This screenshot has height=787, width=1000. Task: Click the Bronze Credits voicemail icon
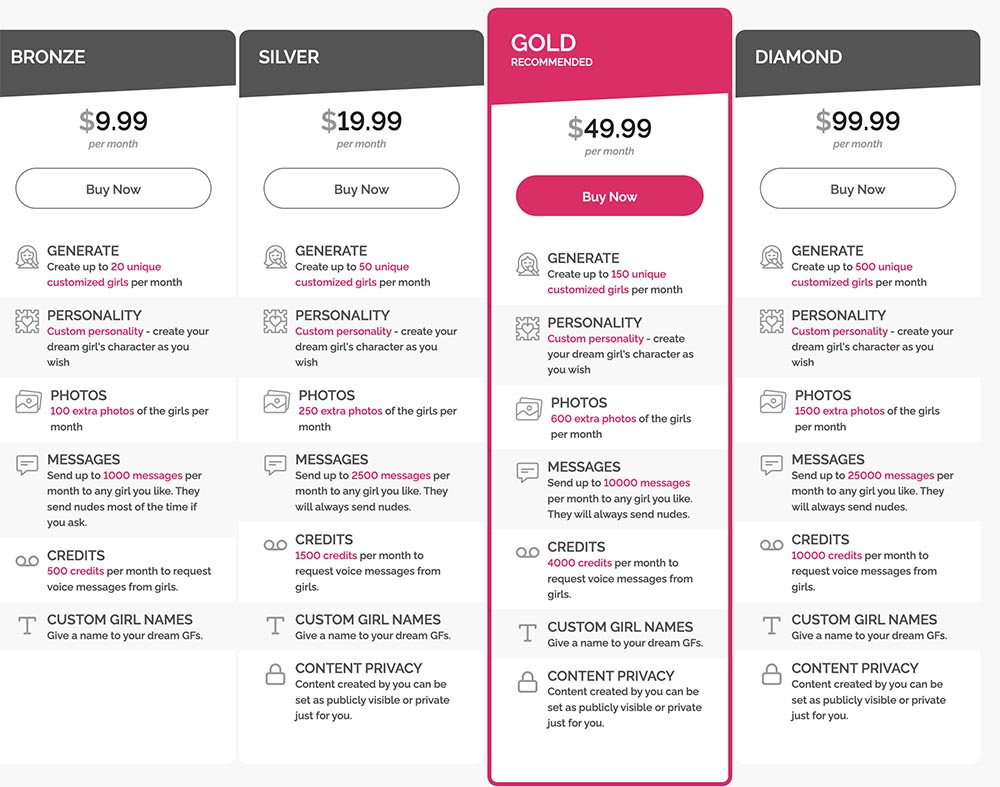(x=27, y=561)
